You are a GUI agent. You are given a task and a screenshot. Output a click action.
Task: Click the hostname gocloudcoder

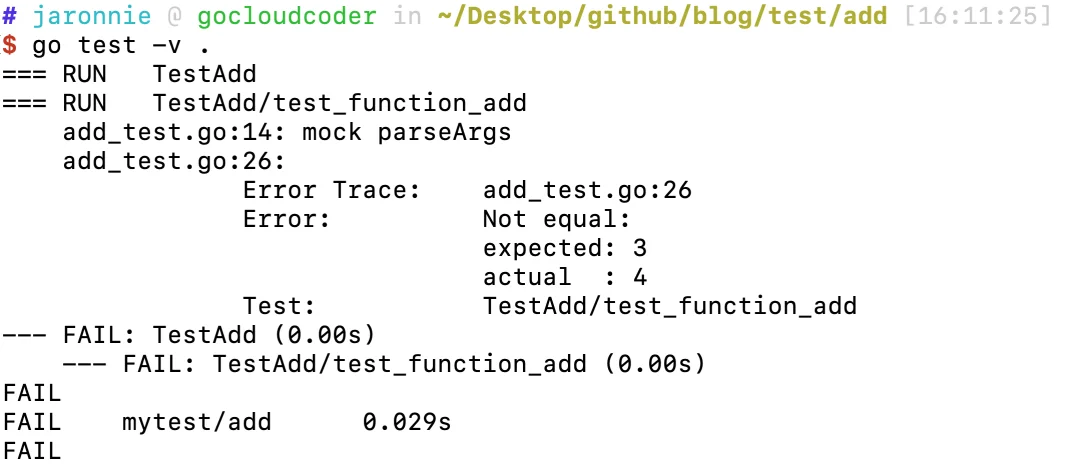point(287,16)
